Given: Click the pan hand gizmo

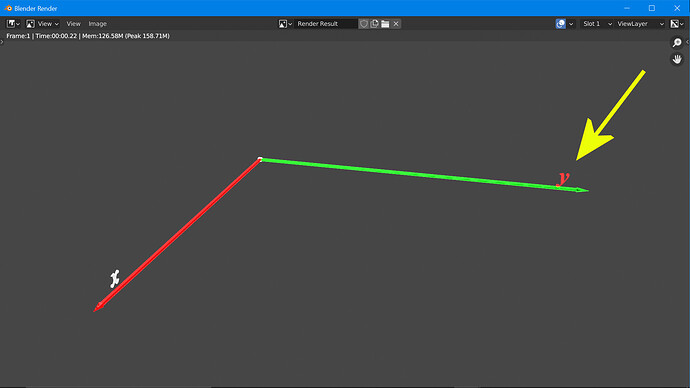Looking at the screenshot, I should click(x=677, y=59).
